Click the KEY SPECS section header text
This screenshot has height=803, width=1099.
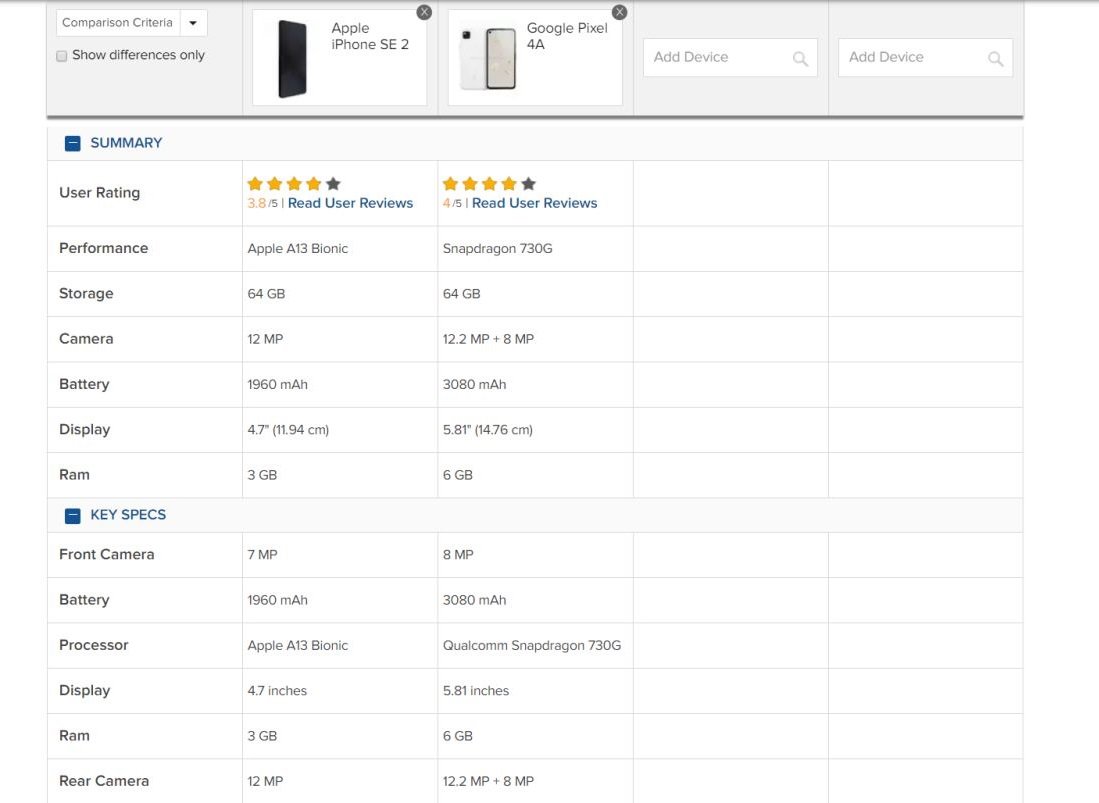point(128,515)
